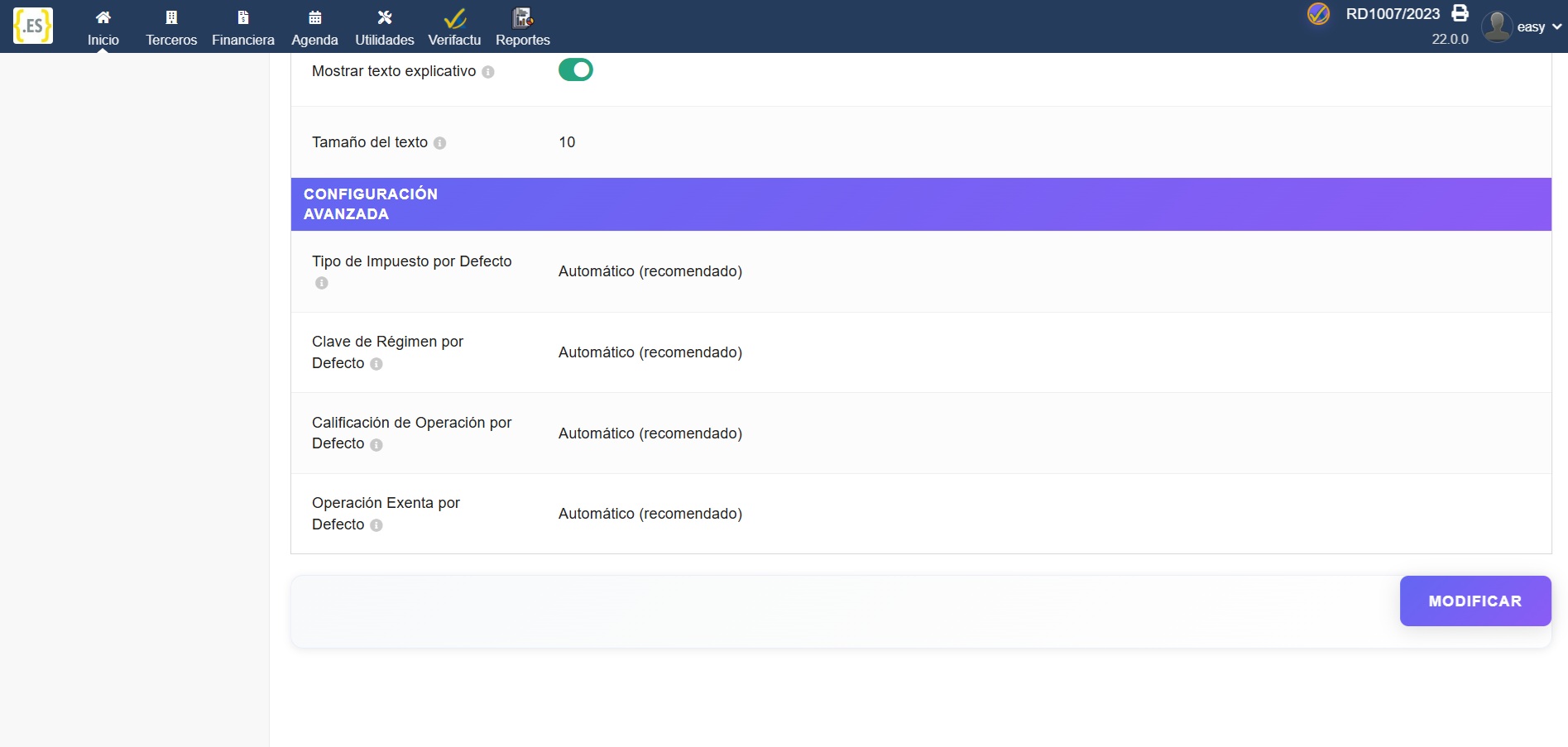1568x747 pixels.
Task: Click the printer icon in header
Action: point(1460,13)
